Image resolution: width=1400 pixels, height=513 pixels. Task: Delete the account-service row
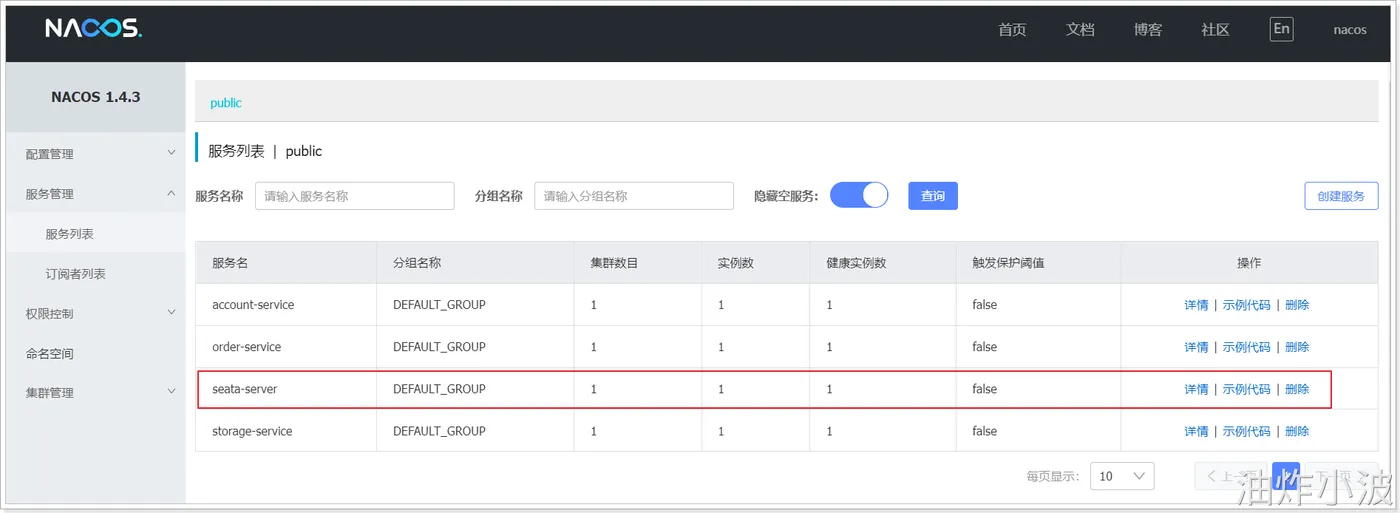(1297, 305)
